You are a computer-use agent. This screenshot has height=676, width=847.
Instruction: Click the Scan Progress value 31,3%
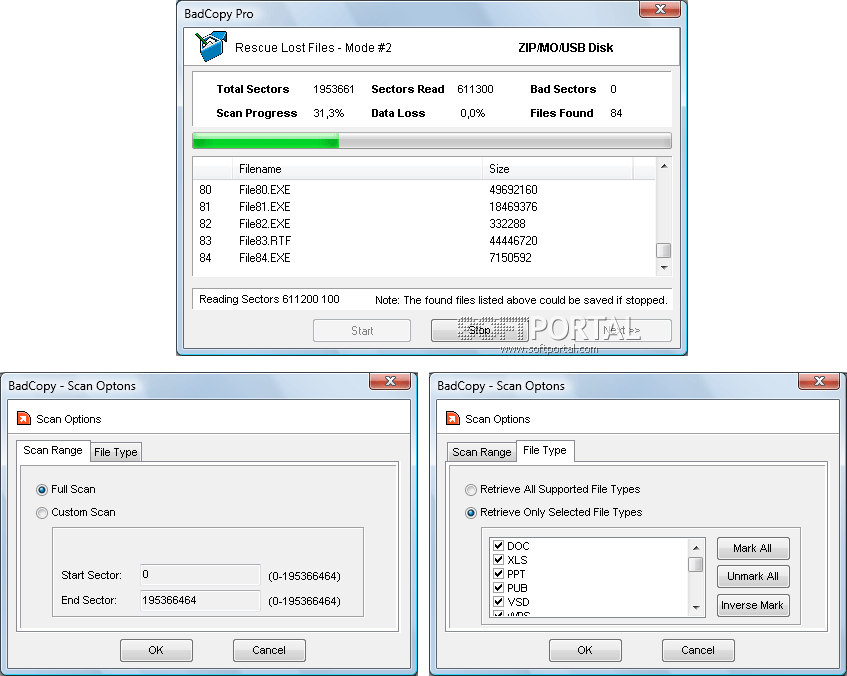pyautogui.click(x=328, y=113)
